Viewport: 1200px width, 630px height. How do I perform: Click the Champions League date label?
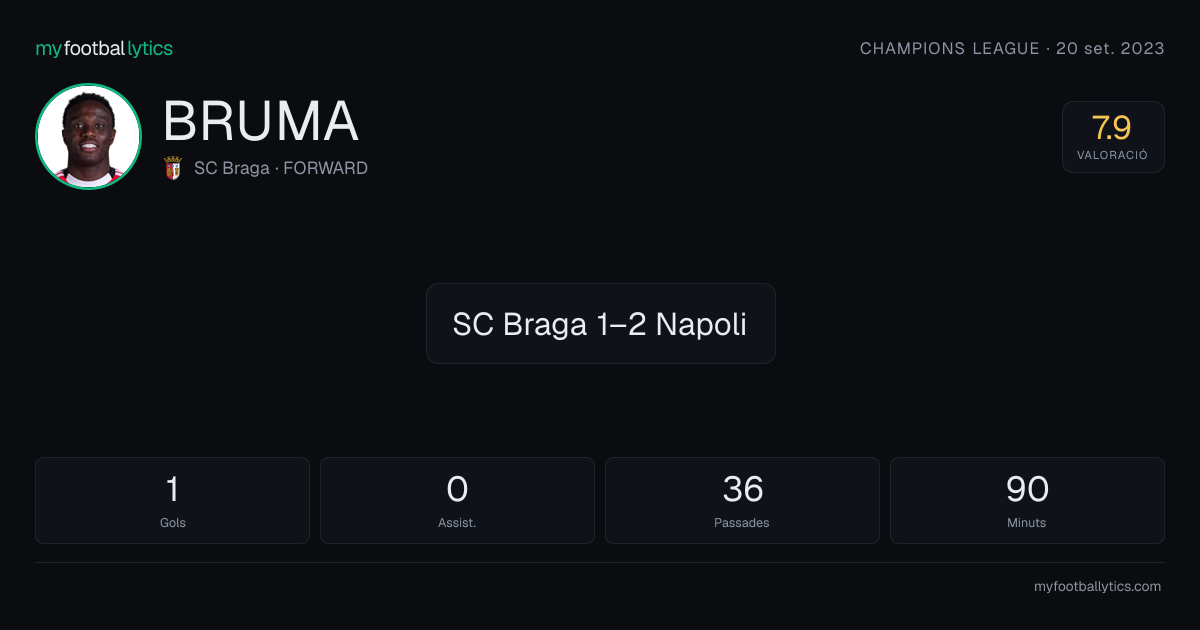pyautogui.click(x=1012, y=48)
